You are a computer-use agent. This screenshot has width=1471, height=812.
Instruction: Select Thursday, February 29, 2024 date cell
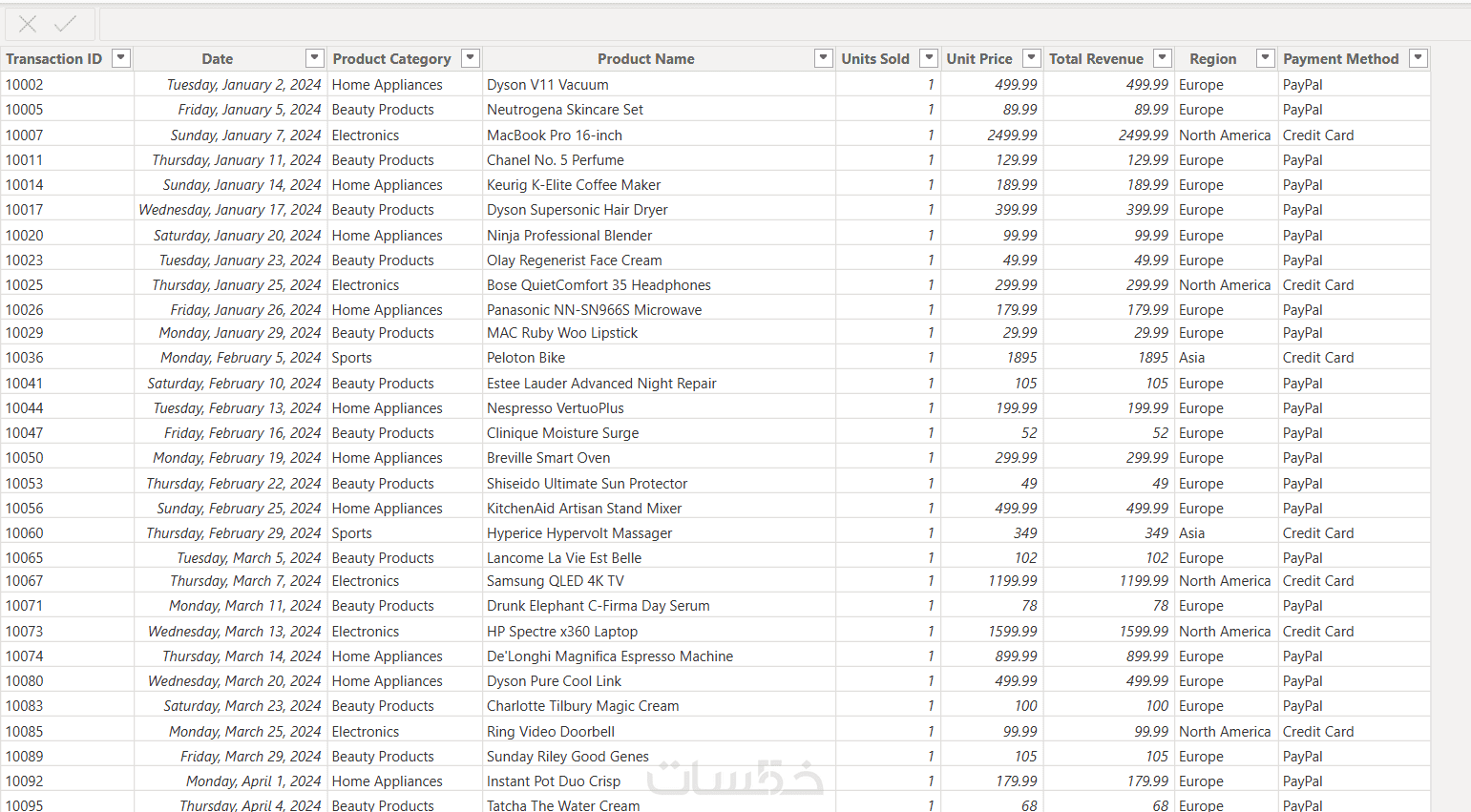pyautogui.click(x=231, y=533)
